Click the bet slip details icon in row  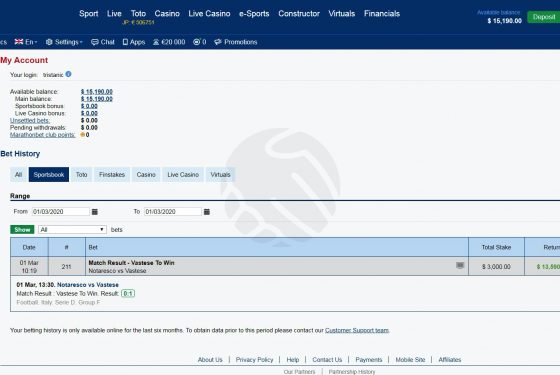(460, 265)
